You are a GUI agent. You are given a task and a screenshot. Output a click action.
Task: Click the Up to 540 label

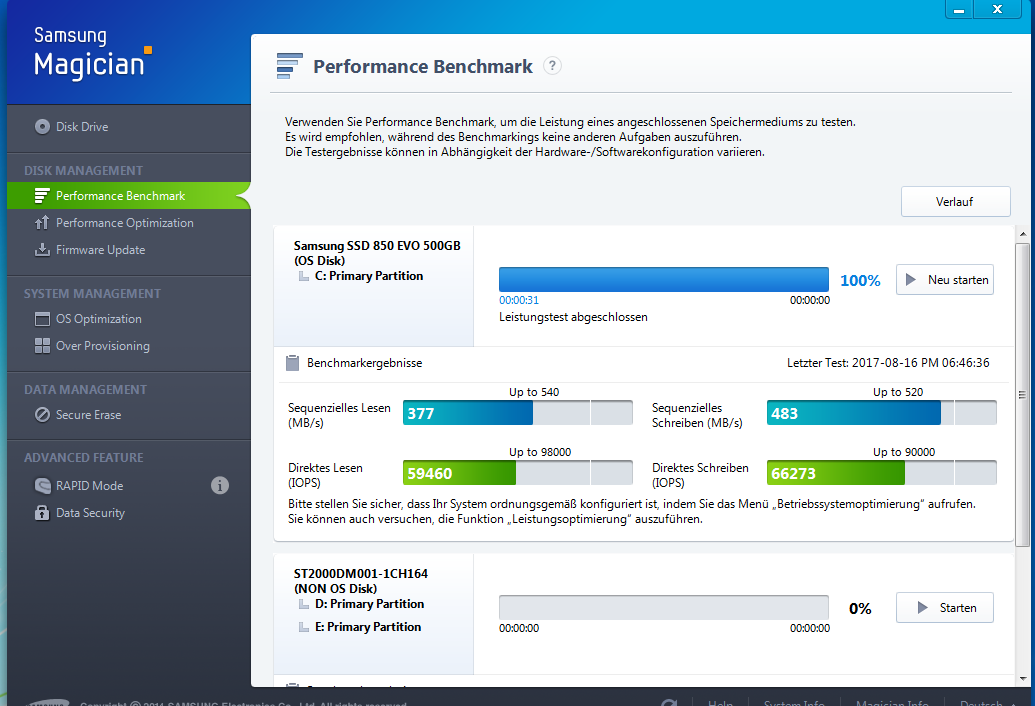534,392
